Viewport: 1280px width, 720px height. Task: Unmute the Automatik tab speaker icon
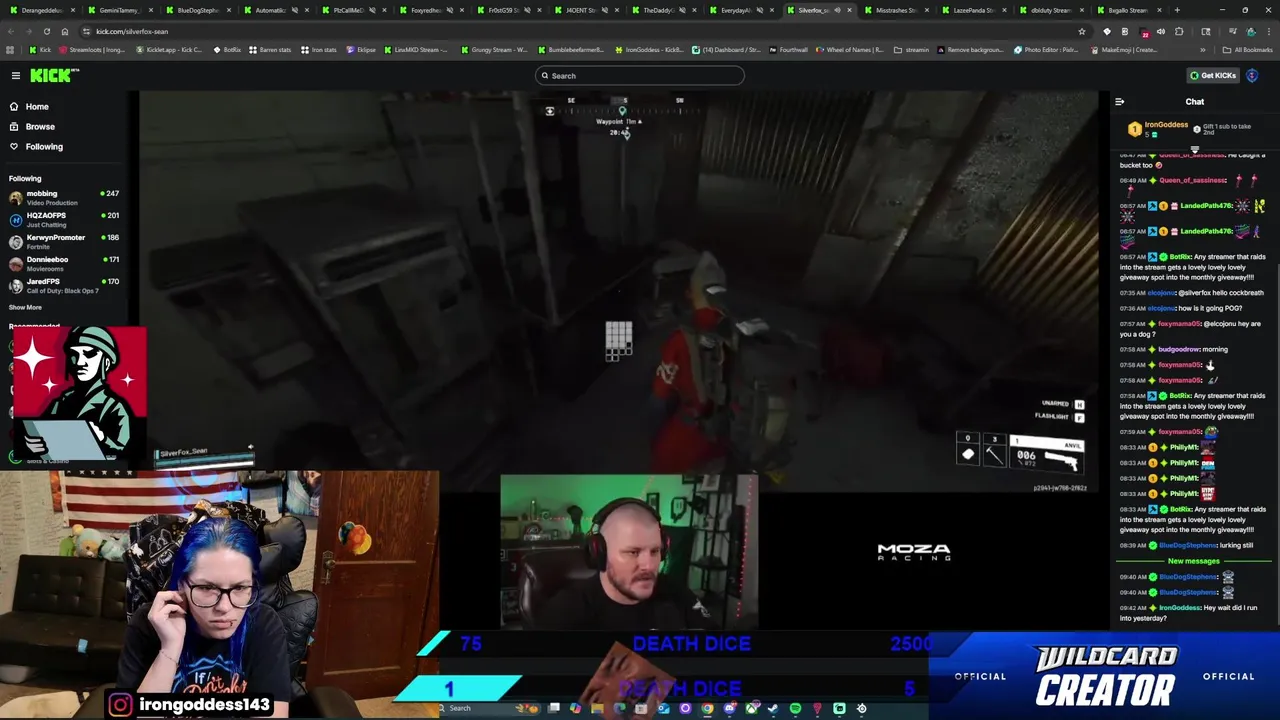click(x=295, y=10)
